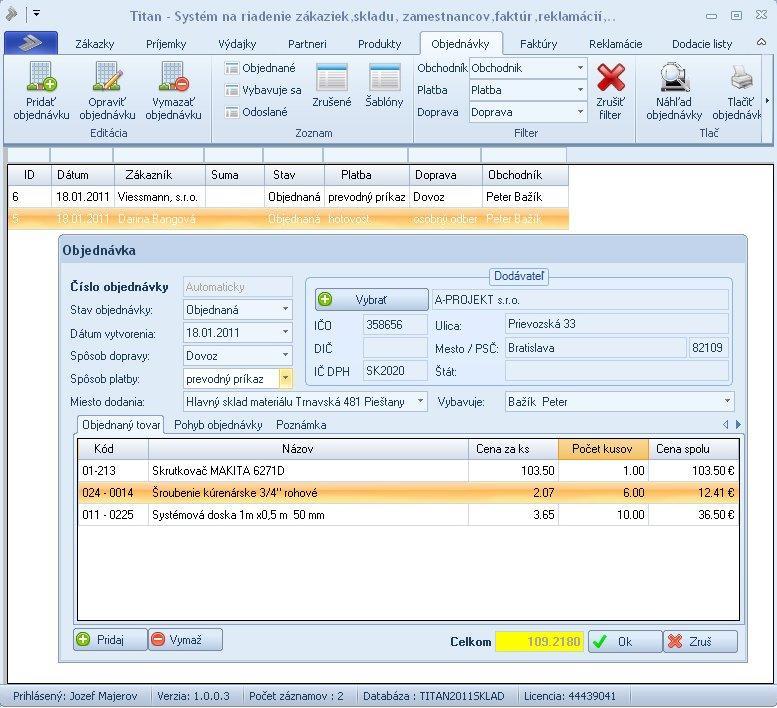Click the Vymaž button
The image size is (777, 708).
click(185, 640)
